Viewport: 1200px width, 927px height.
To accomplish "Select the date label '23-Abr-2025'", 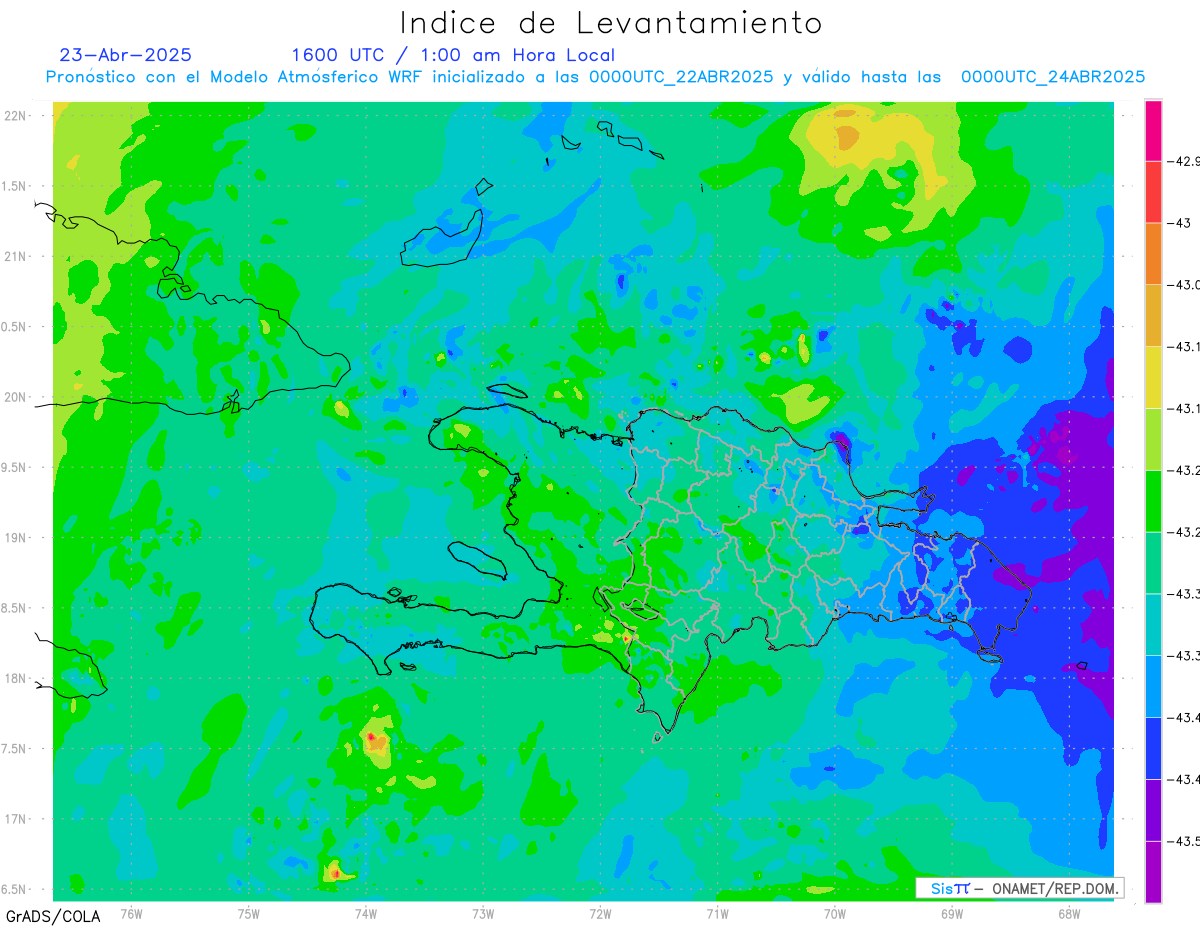I will [x=126, y=55].
